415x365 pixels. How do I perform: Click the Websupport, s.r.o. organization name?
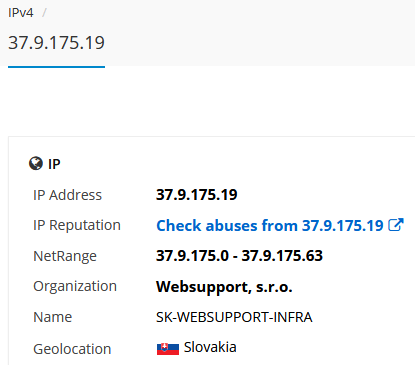pyautogui.click(x=224, y=287)
